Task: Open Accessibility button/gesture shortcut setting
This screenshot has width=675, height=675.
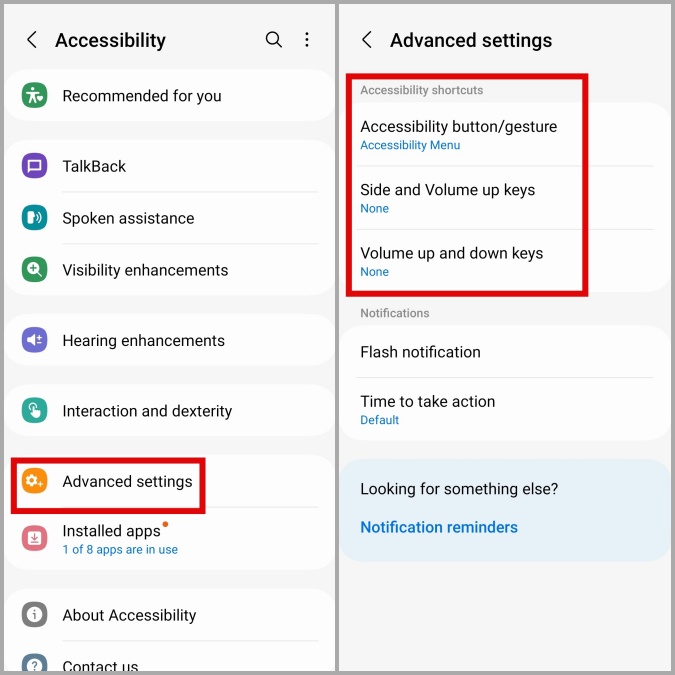Action: click(458, 135)
